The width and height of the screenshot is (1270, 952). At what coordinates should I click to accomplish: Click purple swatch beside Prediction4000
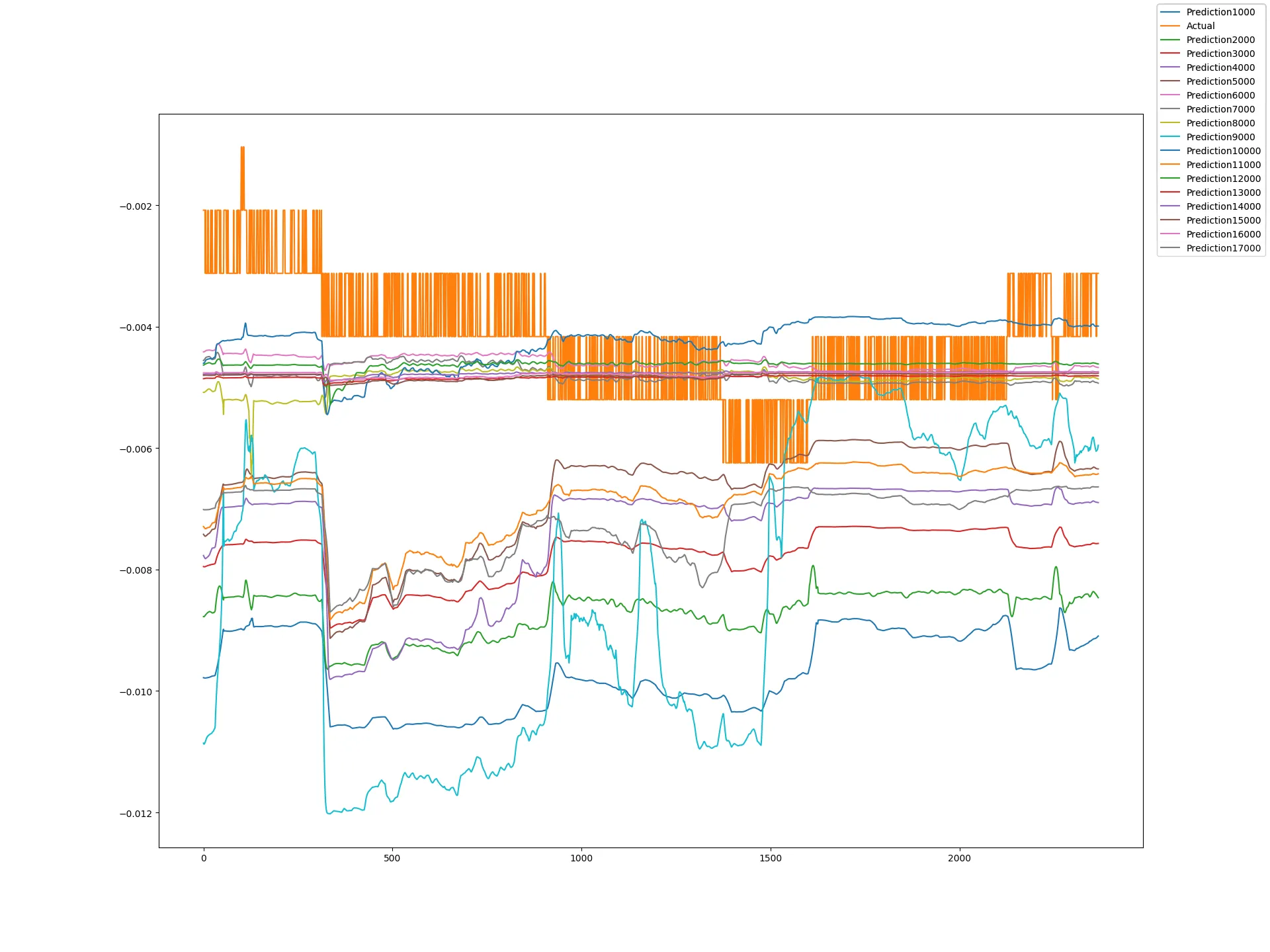tap(1170, 67)
